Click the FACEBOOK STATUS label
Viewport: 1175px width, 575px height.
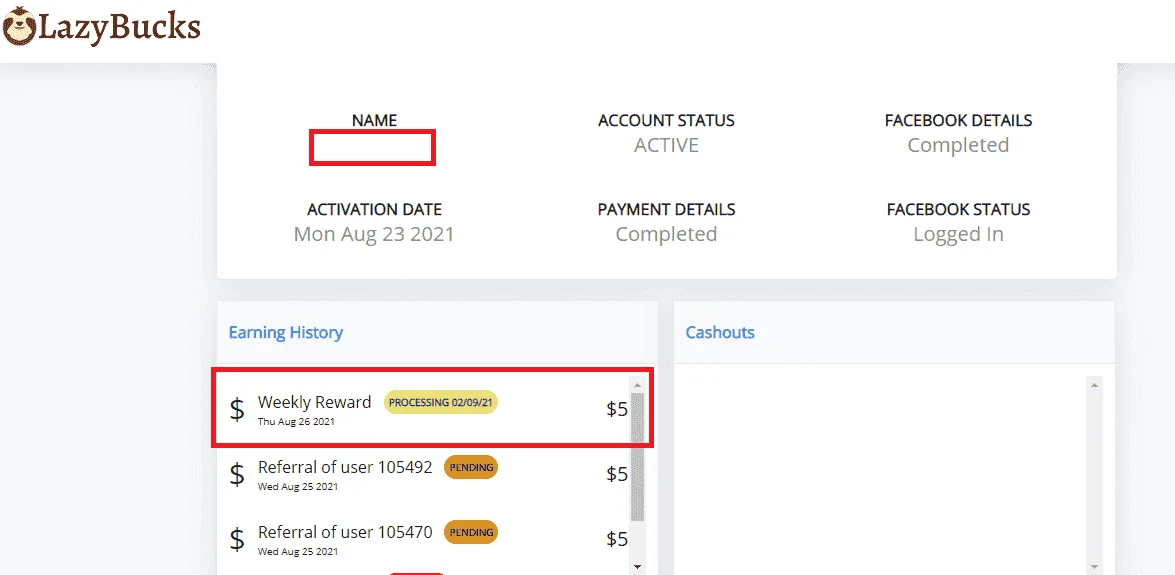[x=958, y=209]
